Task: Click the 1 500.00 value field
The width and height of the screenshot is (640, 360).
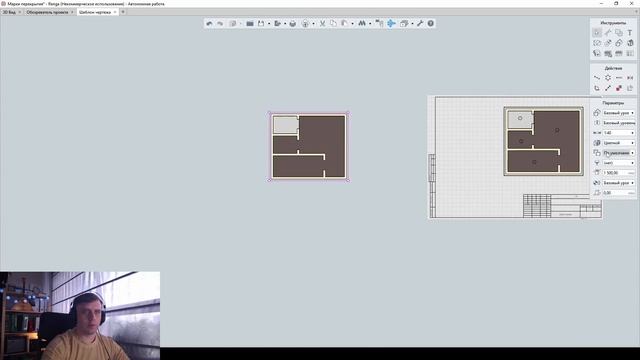Action: 619,173
